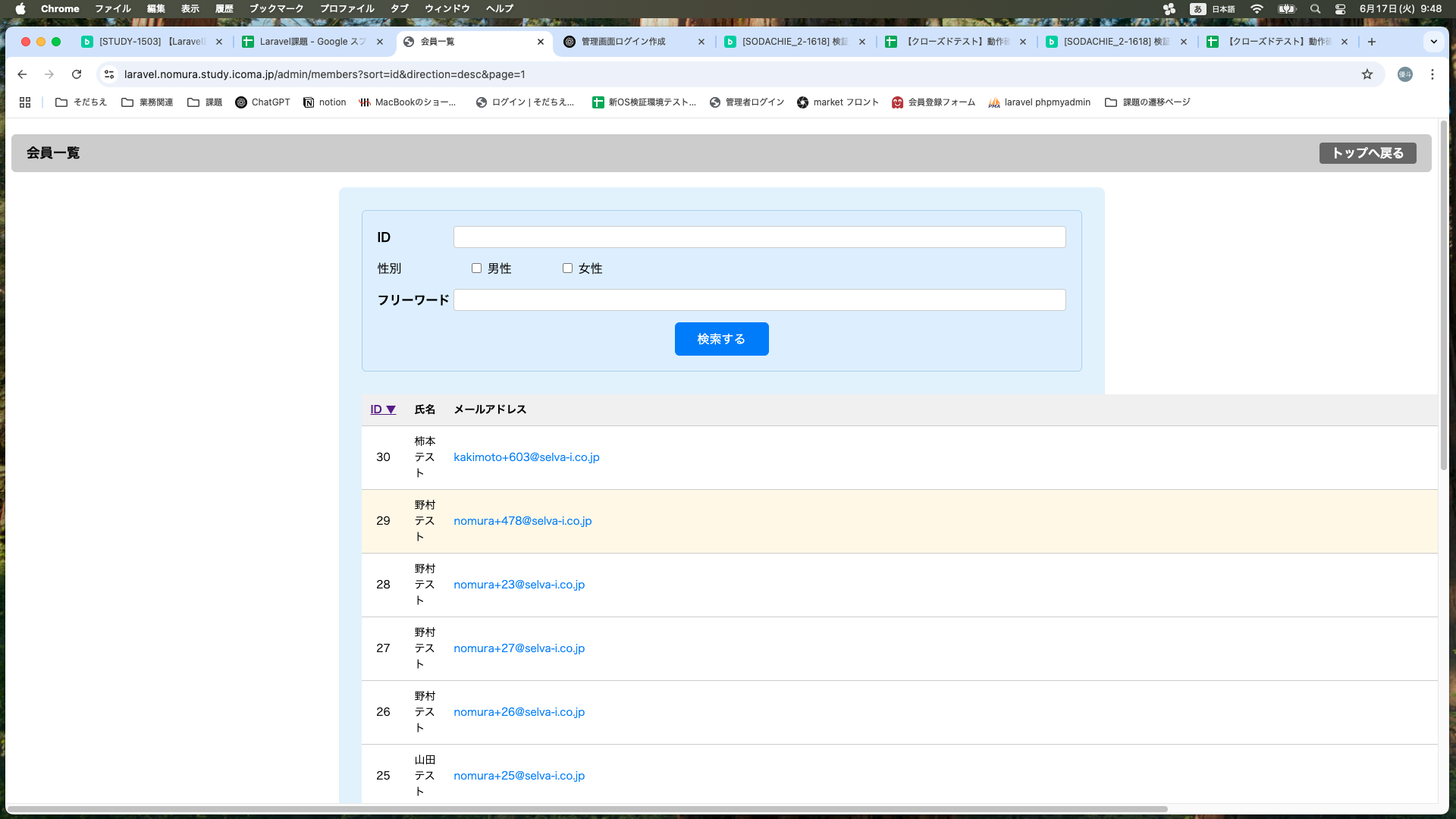
Task: Check the 男性 checkbox
Action: [x=476, y=268]
